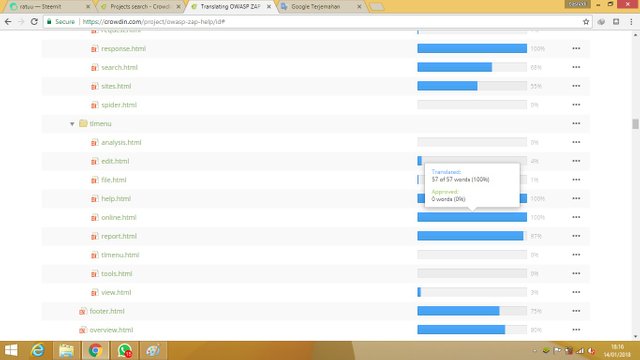Open the file.html file
Screen dimensions: 640x360
click(113, 180)
